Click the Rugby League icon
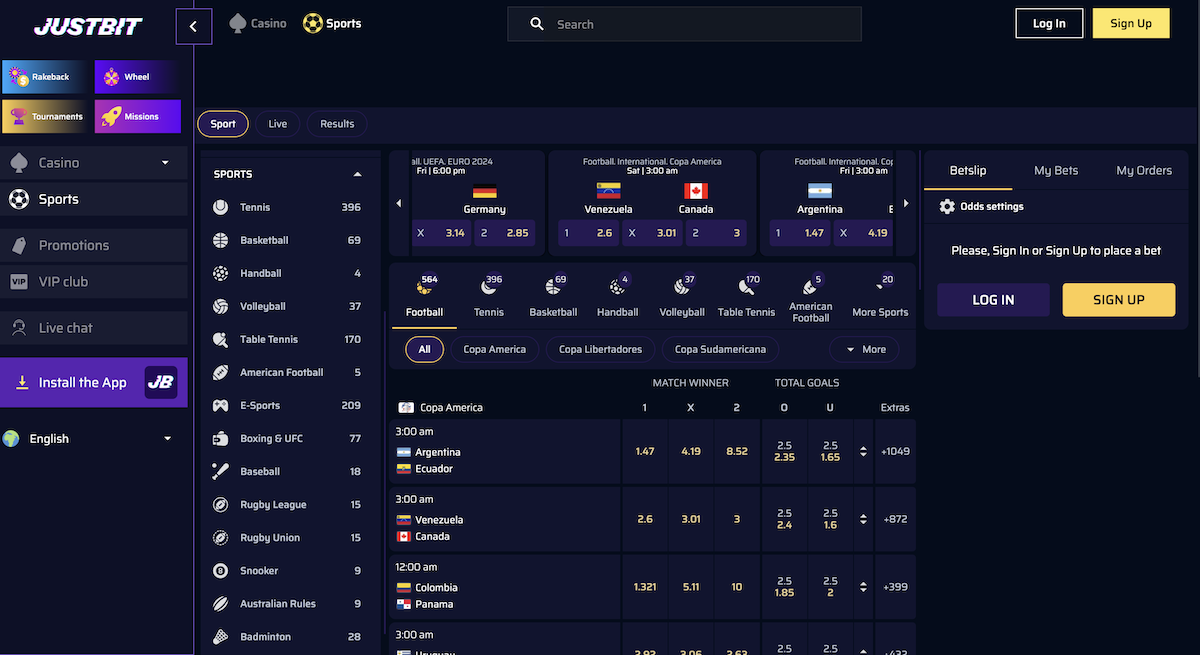Image resolution: width=1200 pixels, height=655 pixels. (221, 505)
